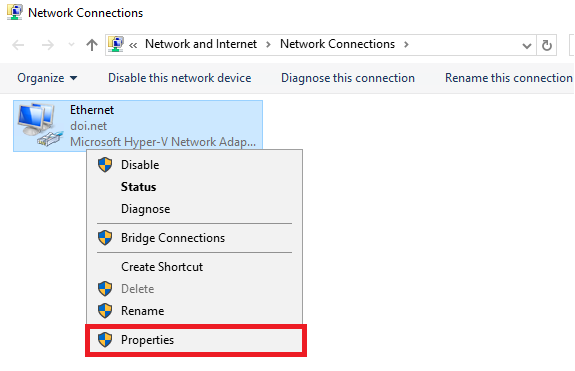Screen dimensions: 575x371
Task: Expand chevron after Network Connections breadcrumb
Action: pyautogui.click(x=406, y=45)
